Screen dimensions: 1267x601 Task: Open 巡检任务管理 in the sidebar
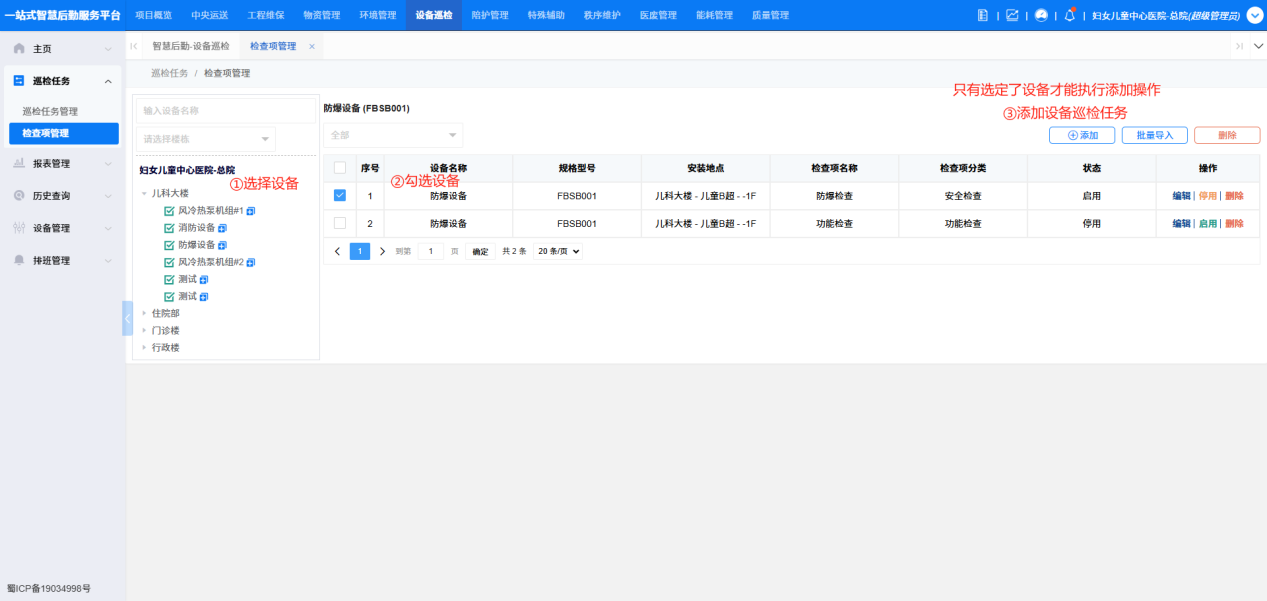[50, 111]
